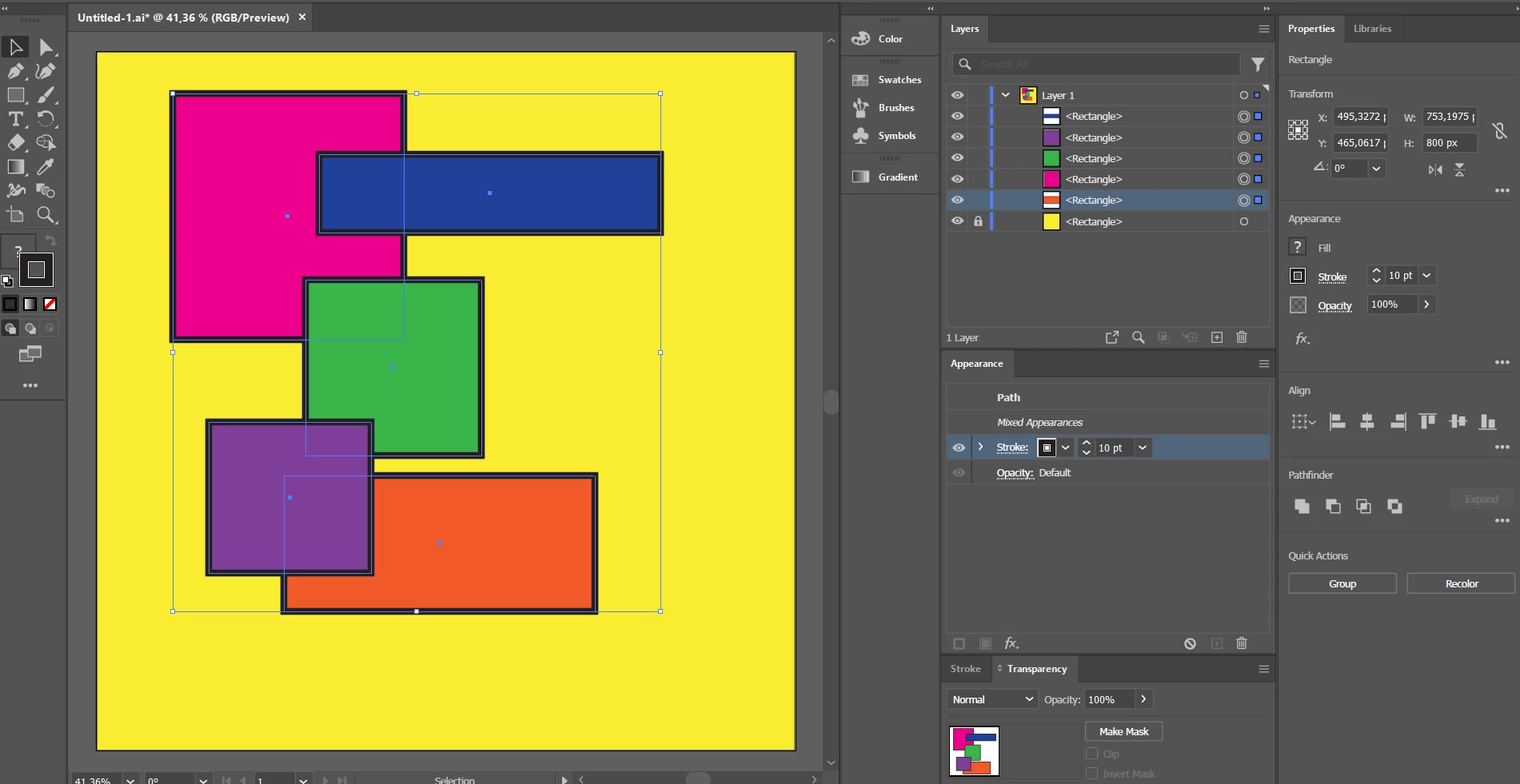
Task: Switch to the Libraries tab
Action: 1372,29
